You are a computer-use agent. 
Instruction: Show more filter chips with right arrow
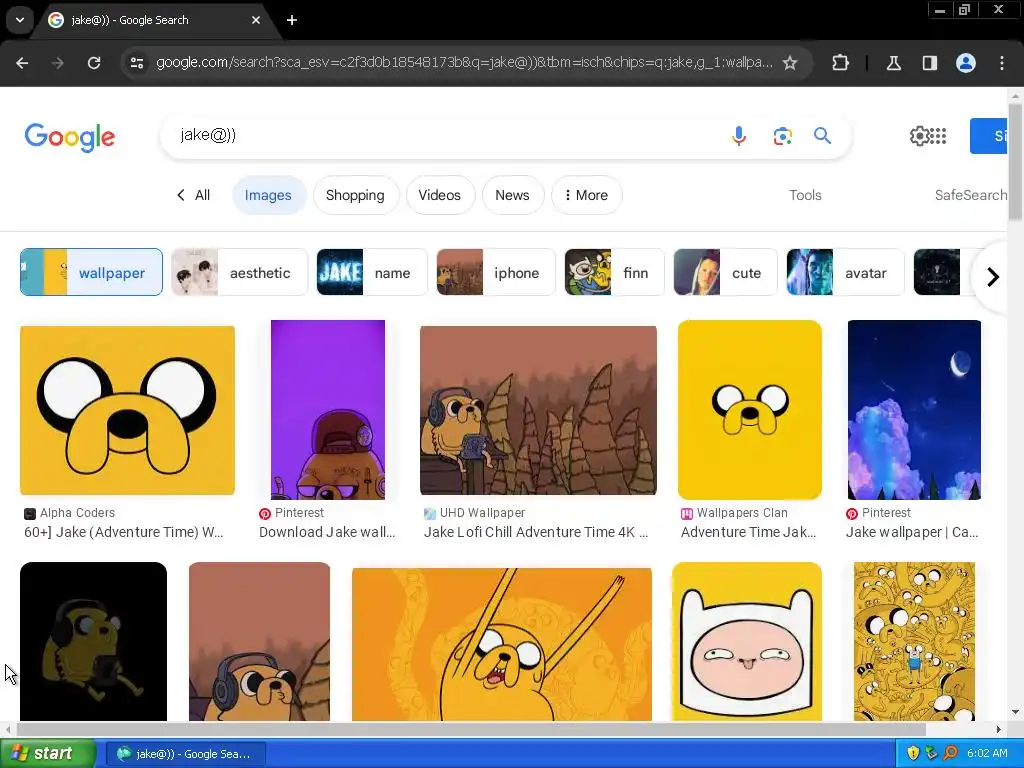[993, 277]
